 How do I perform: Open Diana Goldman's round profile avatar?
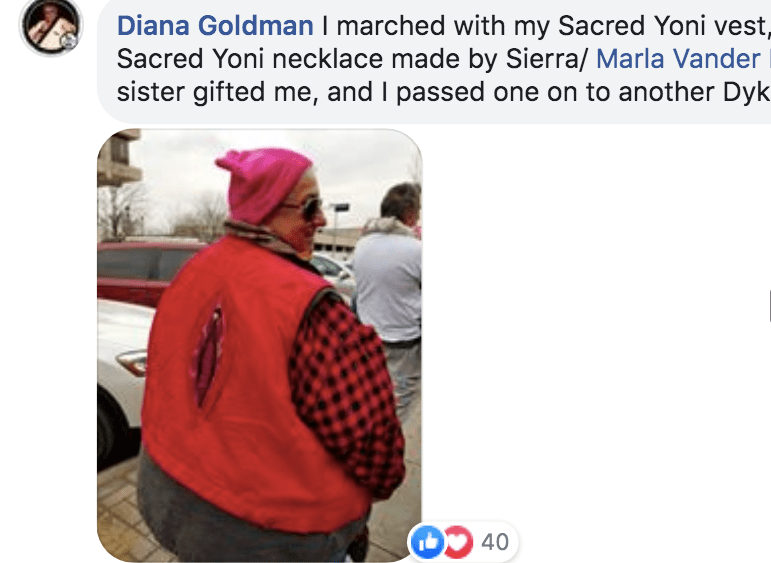click(x=51, y=25)
